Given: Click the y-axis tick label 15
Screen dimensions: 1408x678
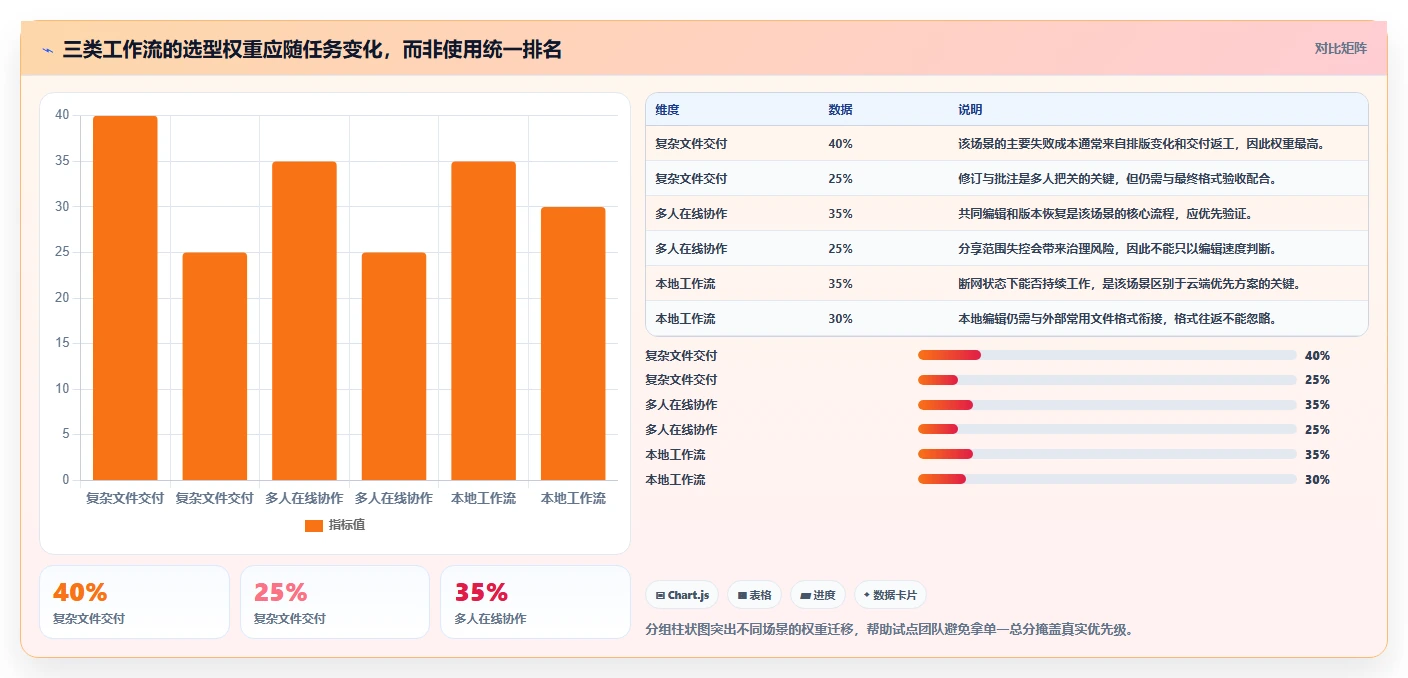Looking at the screenshot, I should click(x=62, y=343).
